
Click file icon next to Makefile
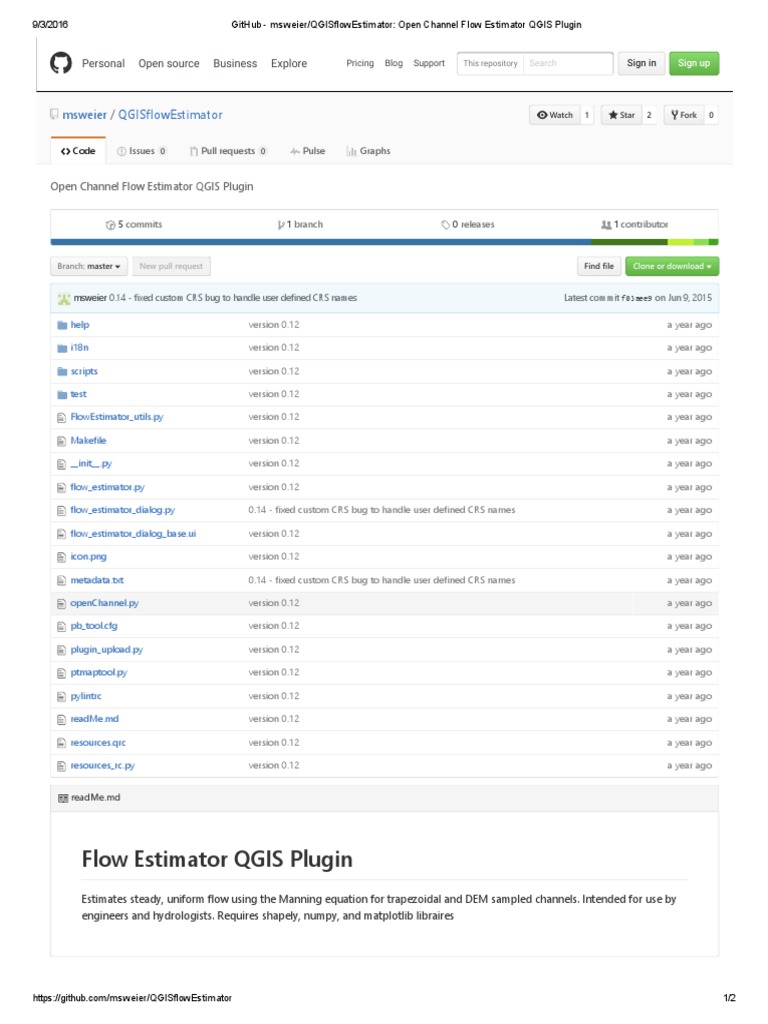[x=61, y=441]
